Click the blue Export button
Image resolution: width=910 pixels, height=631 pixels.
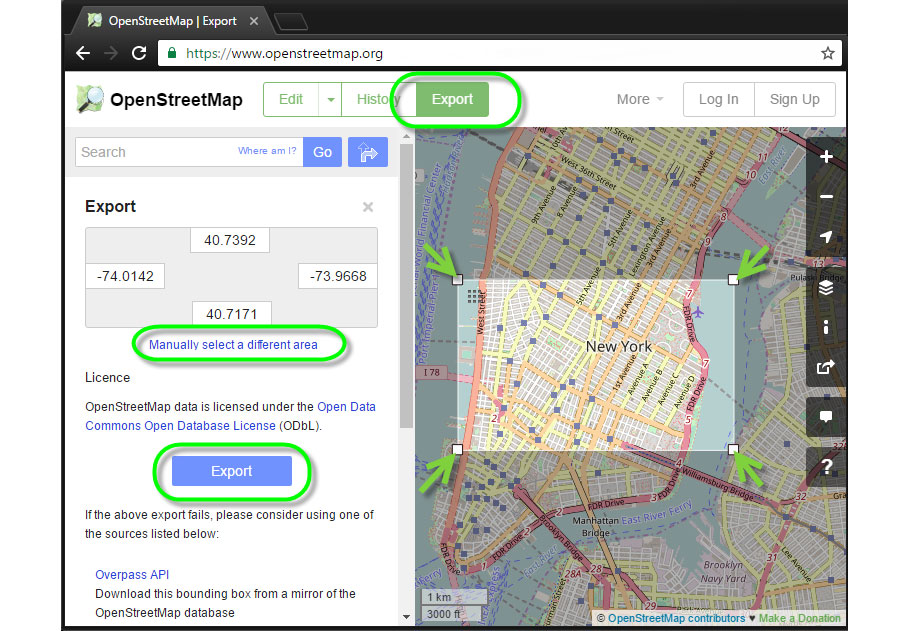click(232, 471)
